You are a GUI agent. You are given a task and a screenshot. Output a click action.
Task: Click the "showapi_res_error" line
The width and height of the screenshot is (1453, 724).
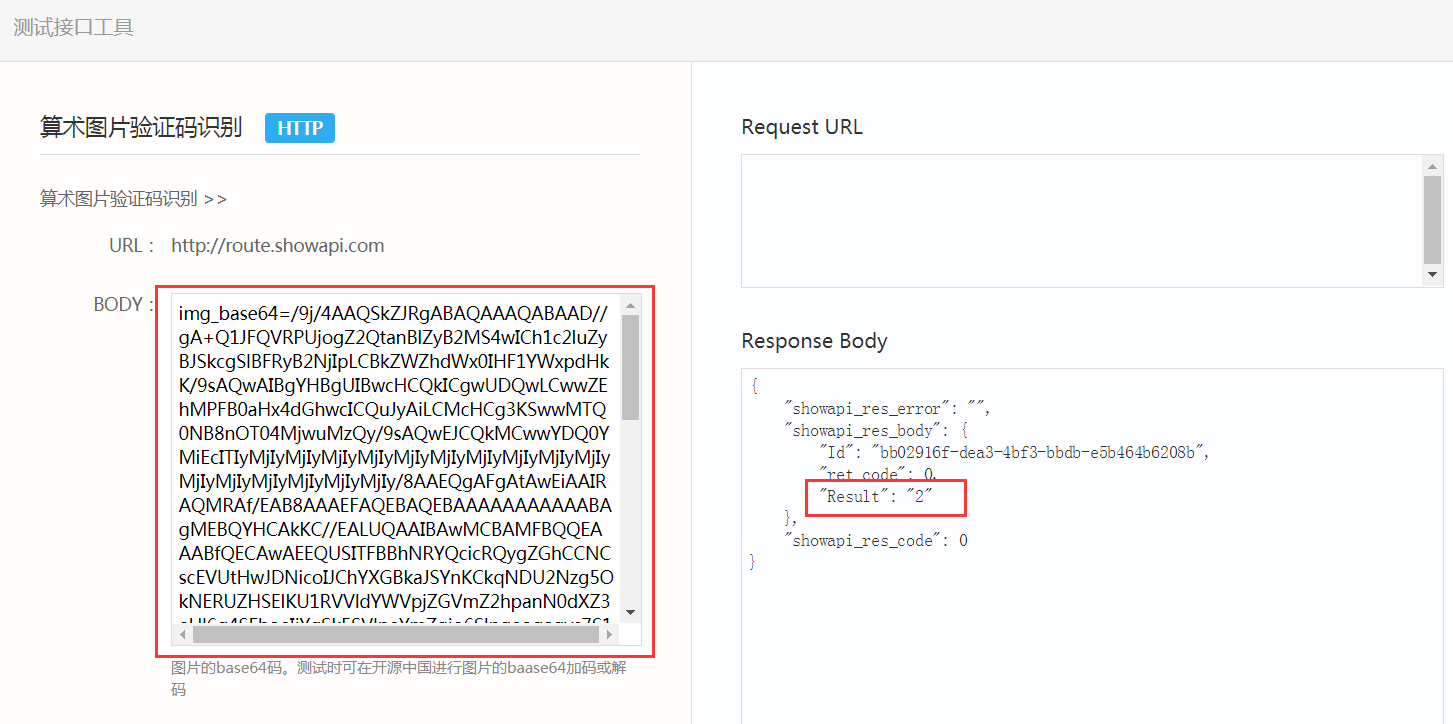point(889,409)
